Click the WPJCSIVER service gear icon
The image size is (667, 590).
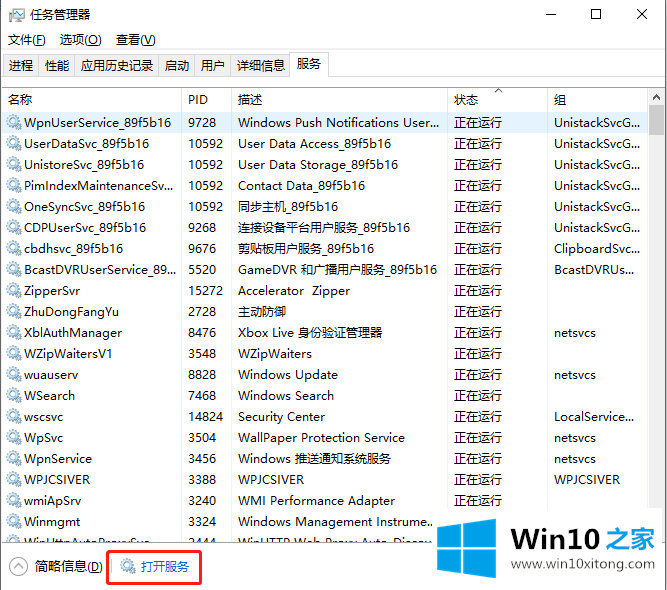pos(14,479)
